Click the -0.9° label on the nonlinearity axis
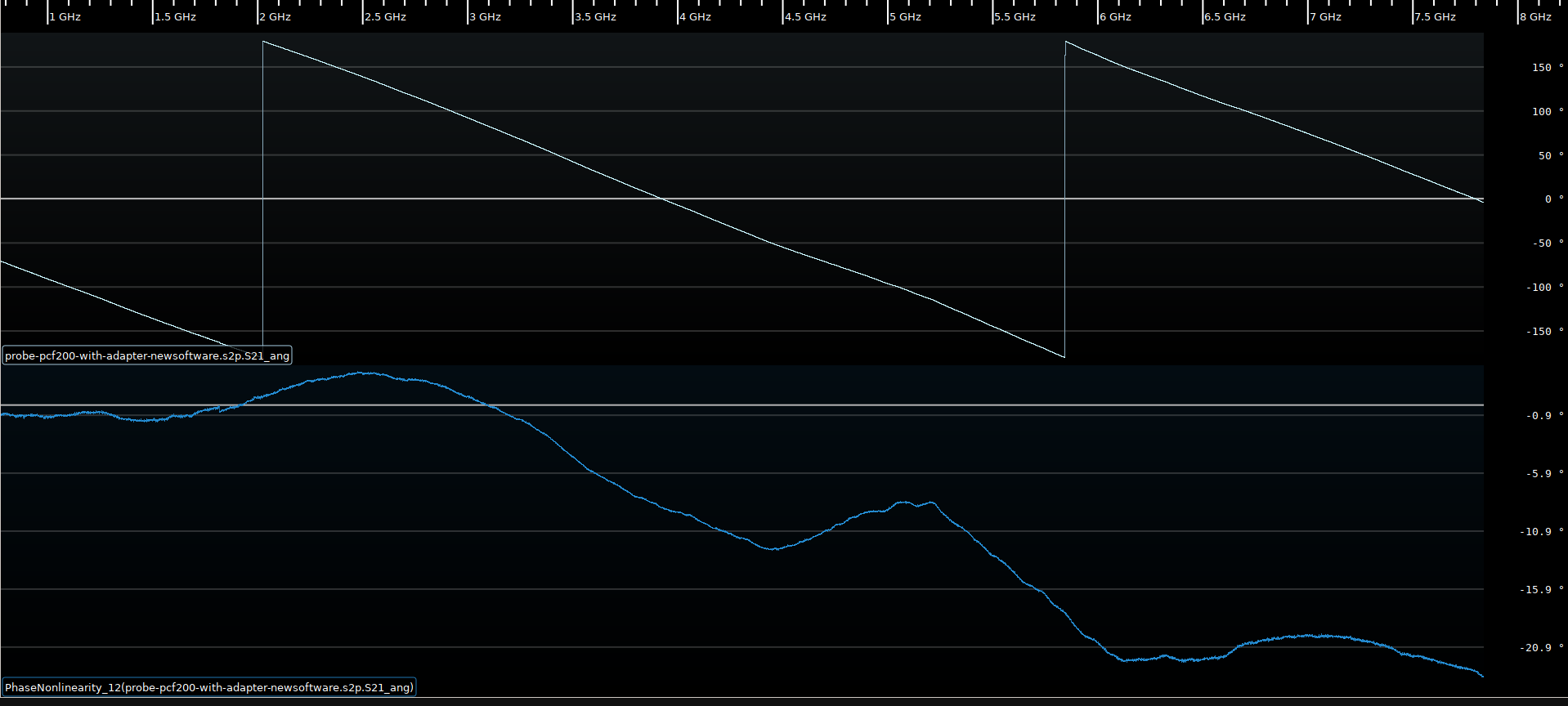Viewport: 1568px width, 706px height. coord(1545,415)
